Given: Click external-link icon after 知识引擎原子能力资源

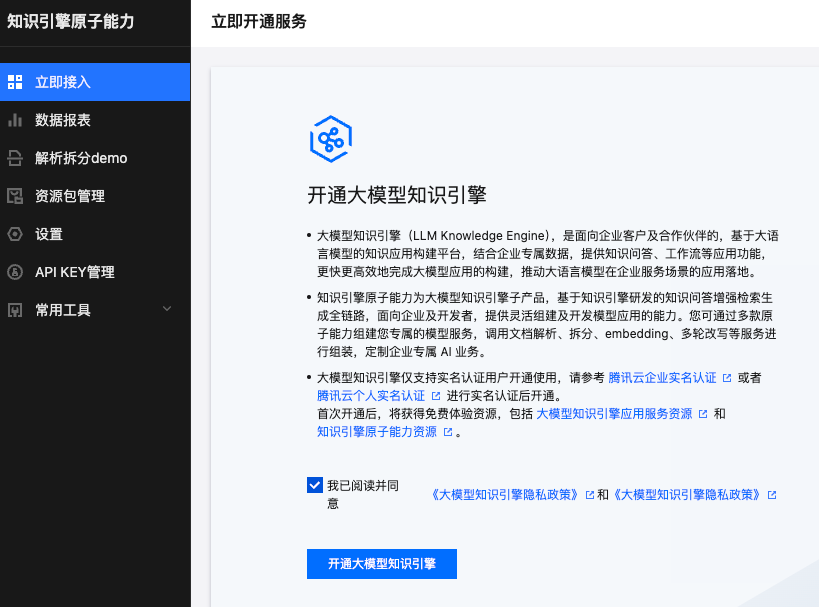Looking at the screenshot, I should click(x=448, y=432).
